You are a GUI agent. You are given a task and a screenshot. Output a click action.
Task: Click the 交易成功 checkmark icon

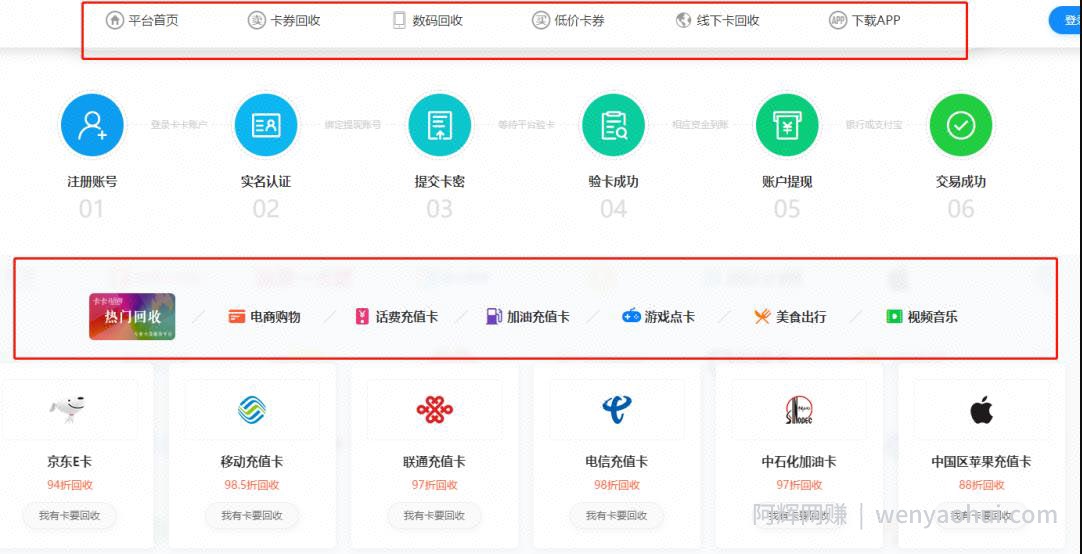(x=961, y=125)
